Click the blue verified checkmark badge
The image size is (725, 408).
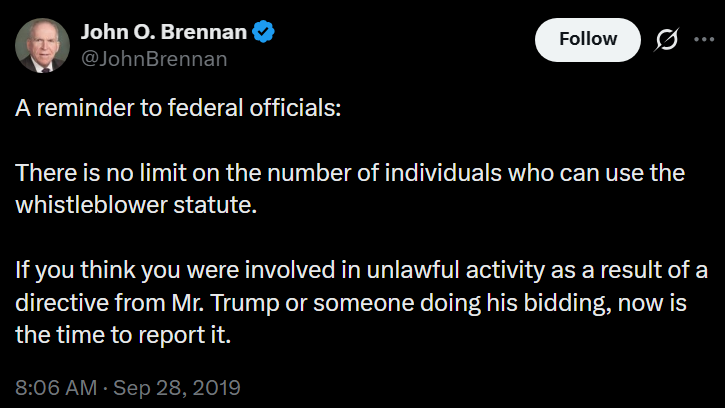click(x=263, y=33)
